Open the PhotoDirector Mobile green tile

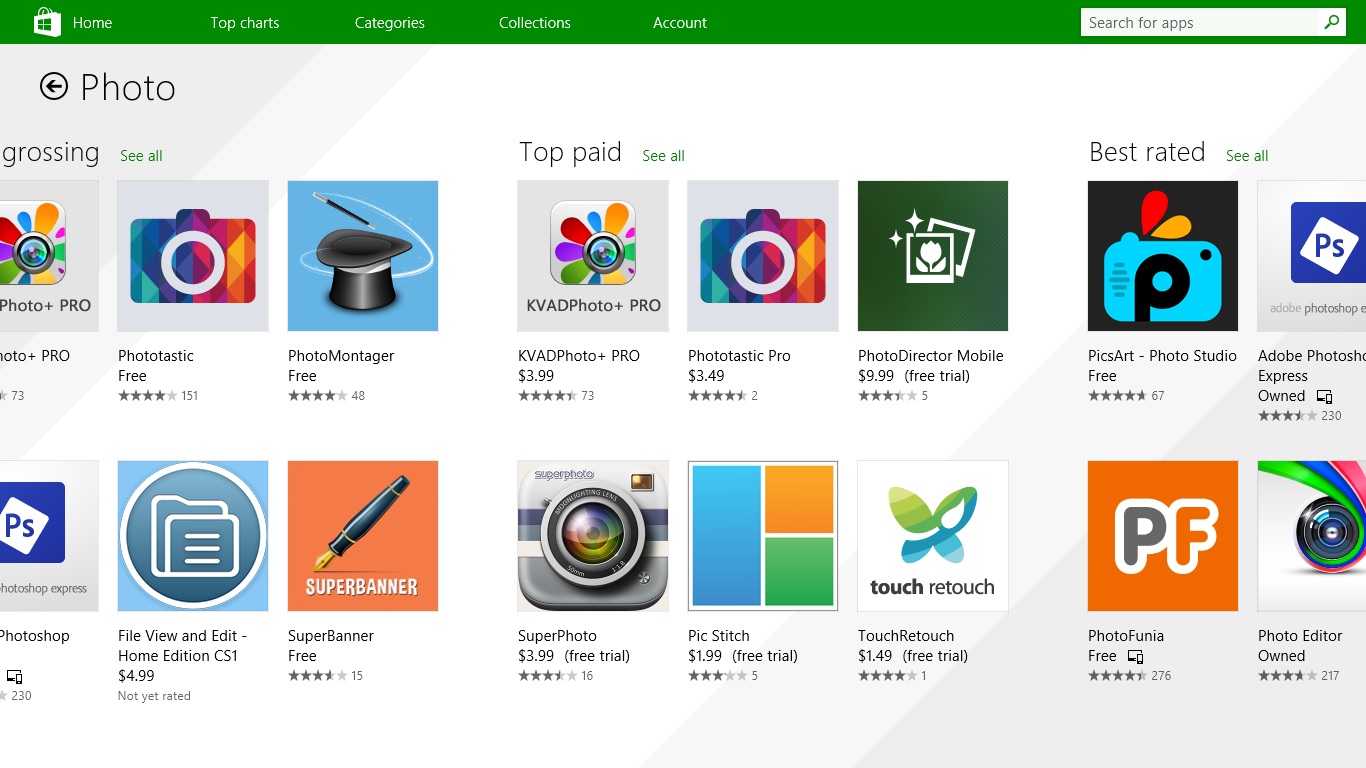click(933, 256)
